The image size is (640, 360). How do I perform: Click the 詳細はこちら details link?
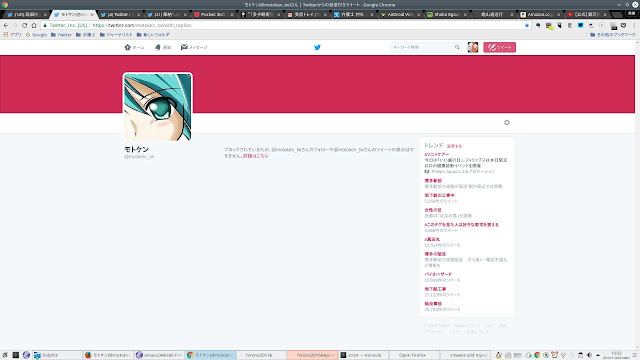[256, 156]
